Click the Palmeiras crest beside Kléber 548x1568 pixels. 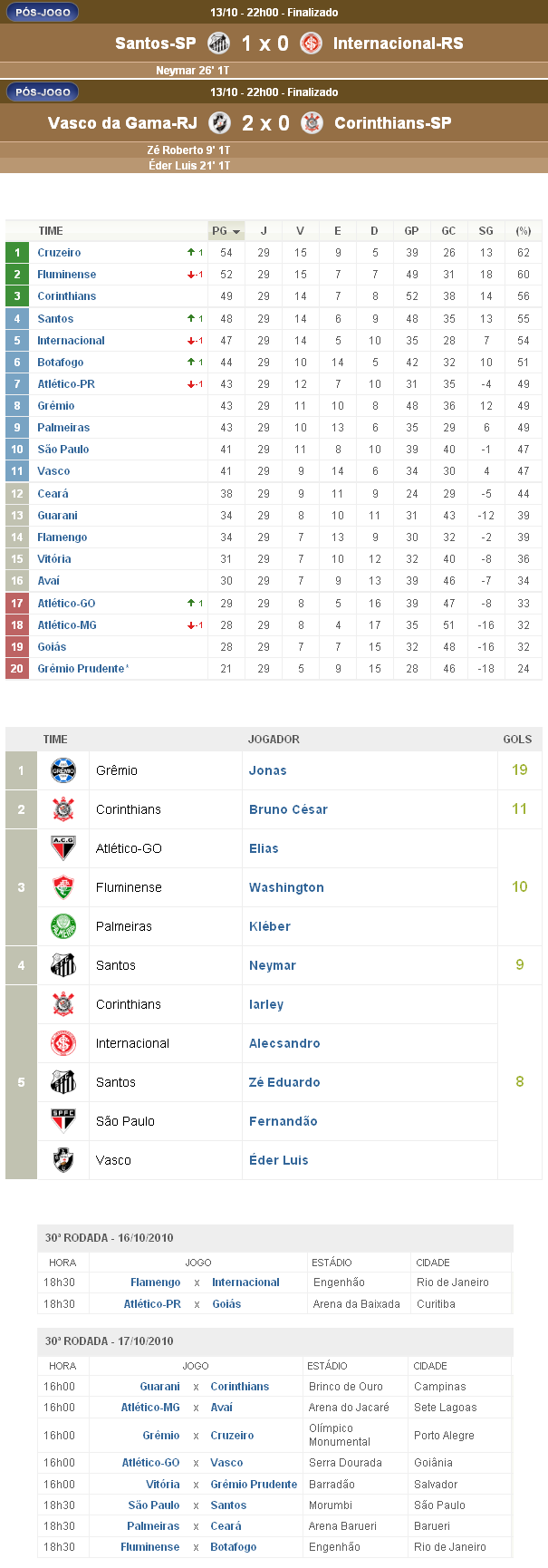pos(63,926)
